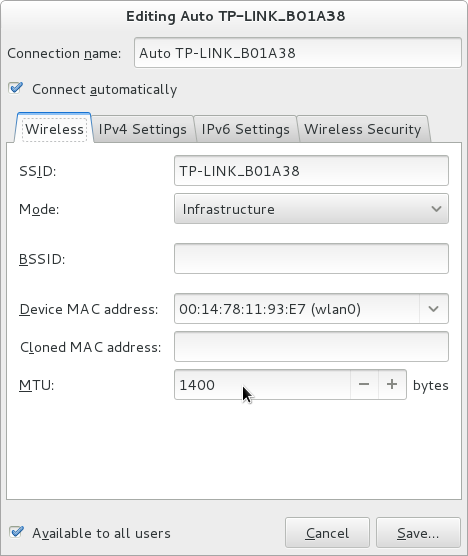Select the Wireless tab
The height and width of the screenshot is (556, 468).
pos(54,129)
